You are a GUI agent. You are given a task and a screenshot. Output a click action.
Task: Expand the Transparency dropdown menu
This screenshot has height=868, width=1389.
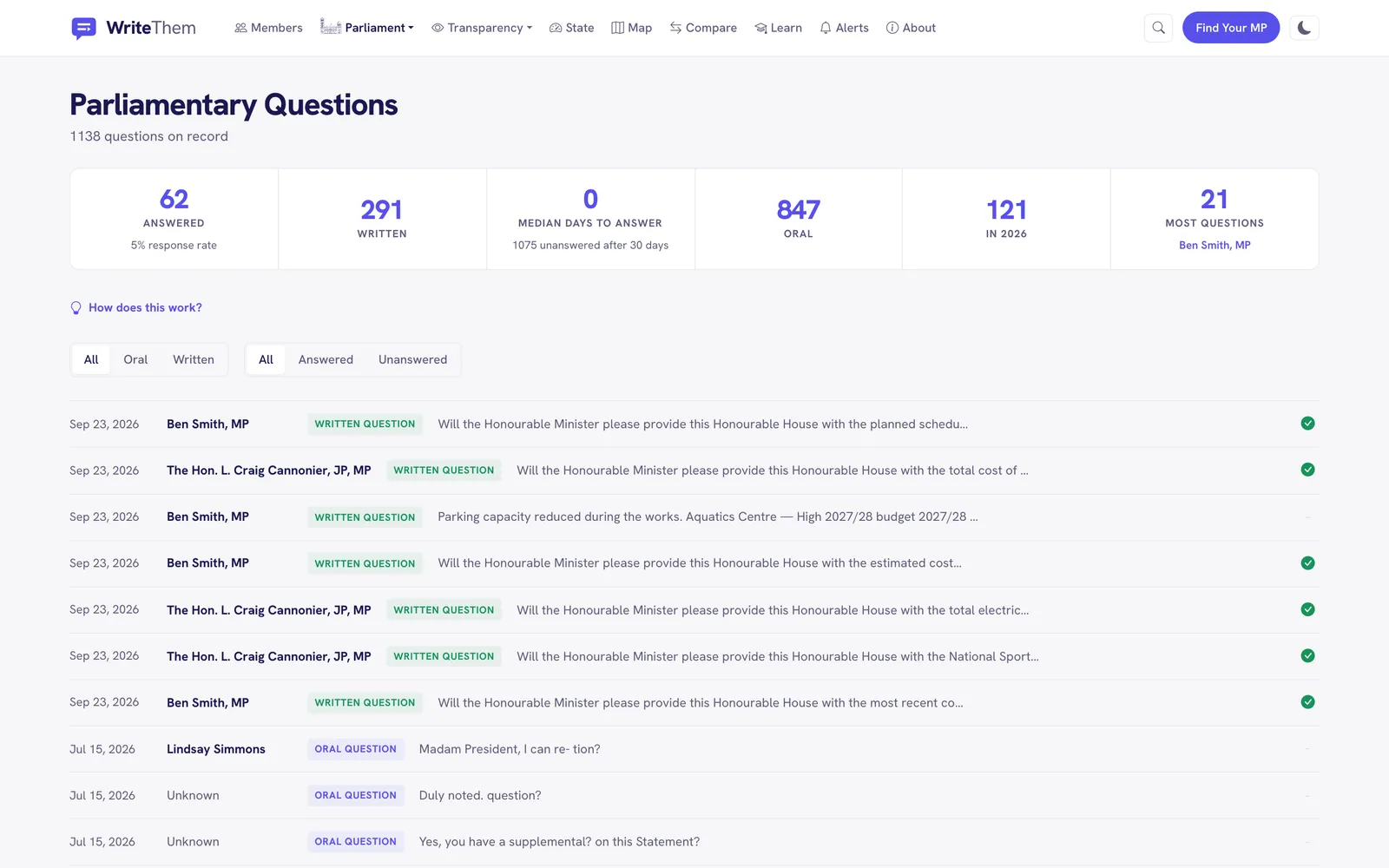(482, 28)
